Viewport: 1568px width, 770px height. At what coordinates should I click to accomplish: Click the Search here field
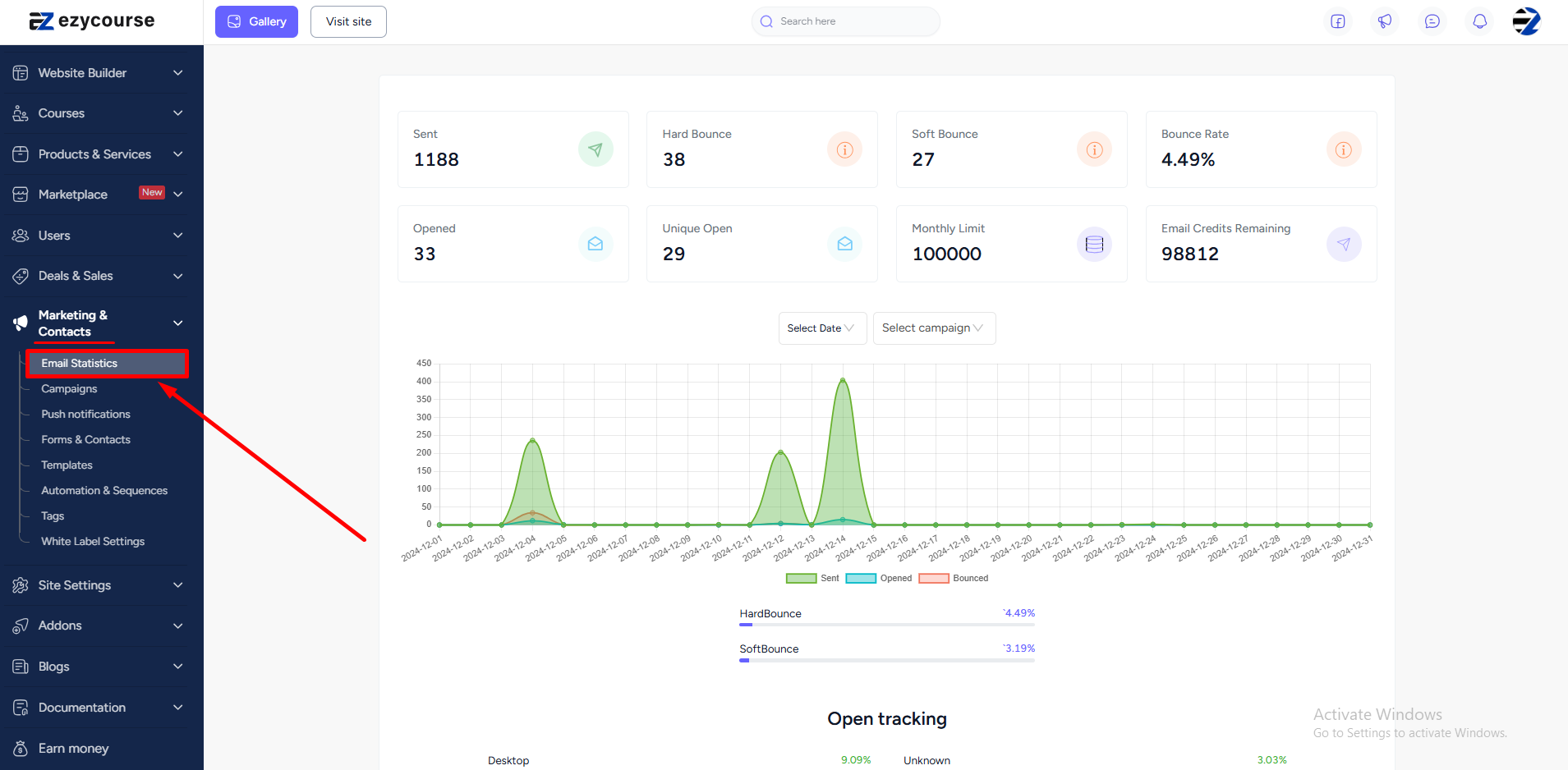click(846, 21)
